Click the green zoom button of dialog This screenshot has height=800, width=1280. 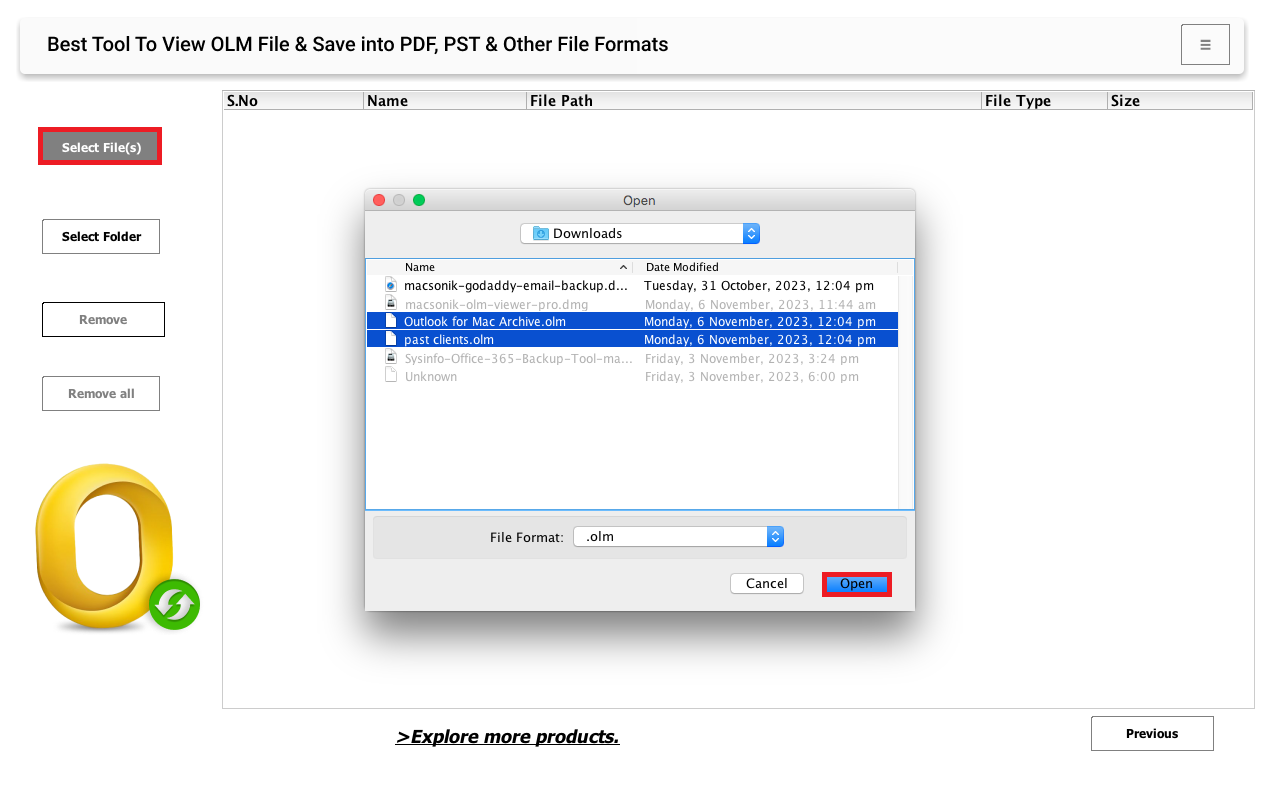(419, 200)
